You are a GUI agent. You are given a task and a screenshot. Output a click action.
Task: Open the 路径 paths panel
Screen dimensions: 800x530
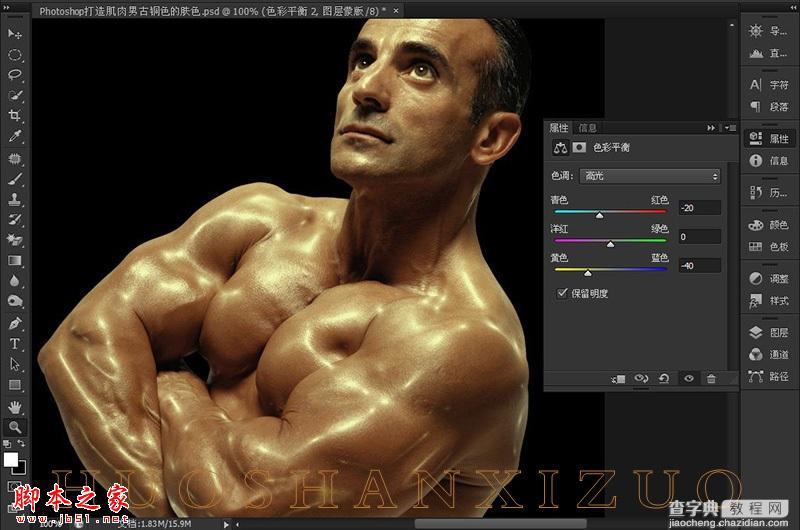pyautogui.click(x=769, y=376)
